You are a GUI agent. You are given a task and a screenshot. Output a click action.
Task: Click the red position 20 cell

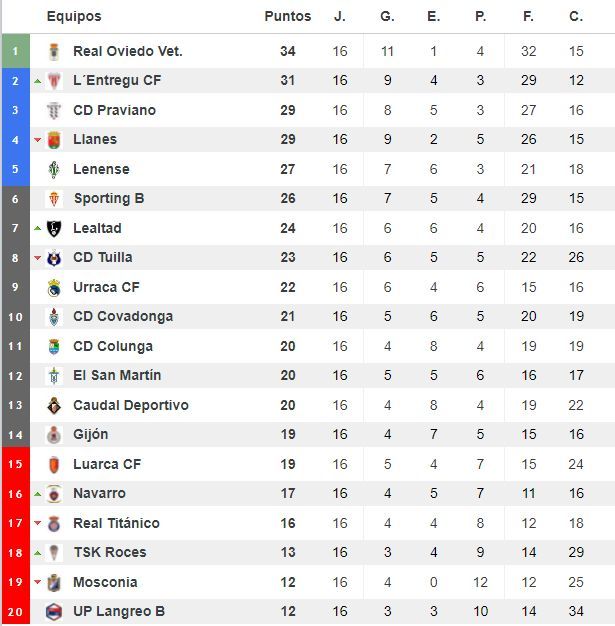(16, 611)
